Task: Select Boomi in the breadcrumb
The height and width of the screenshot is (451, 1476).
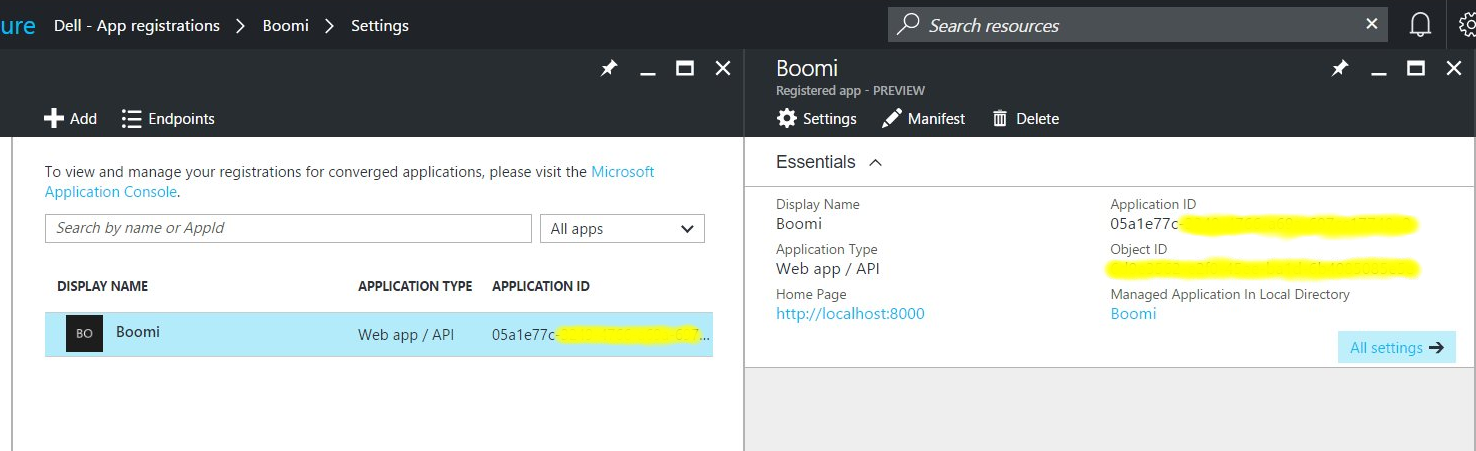Action: [286, 25]
